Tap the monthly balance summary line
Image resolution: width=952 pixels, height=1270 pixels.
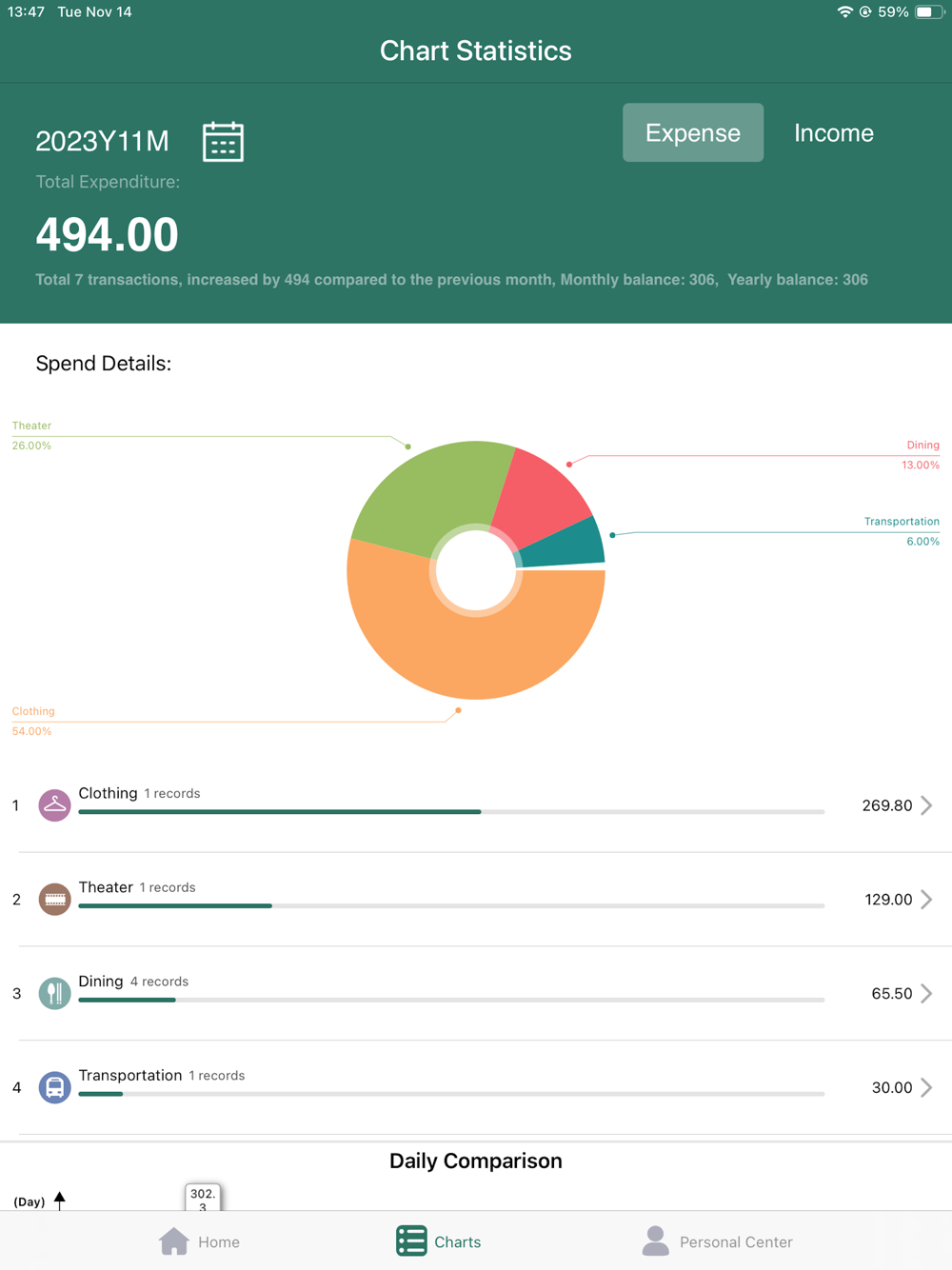tap(451, 280)
